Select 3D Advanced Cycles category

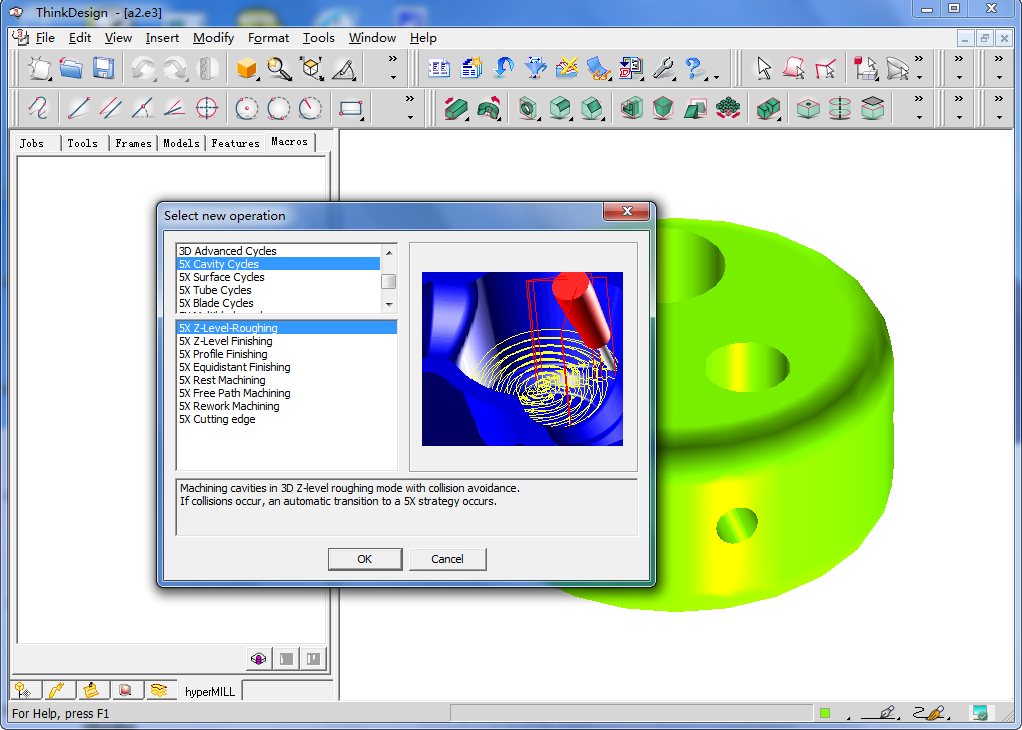coord(278,251)
